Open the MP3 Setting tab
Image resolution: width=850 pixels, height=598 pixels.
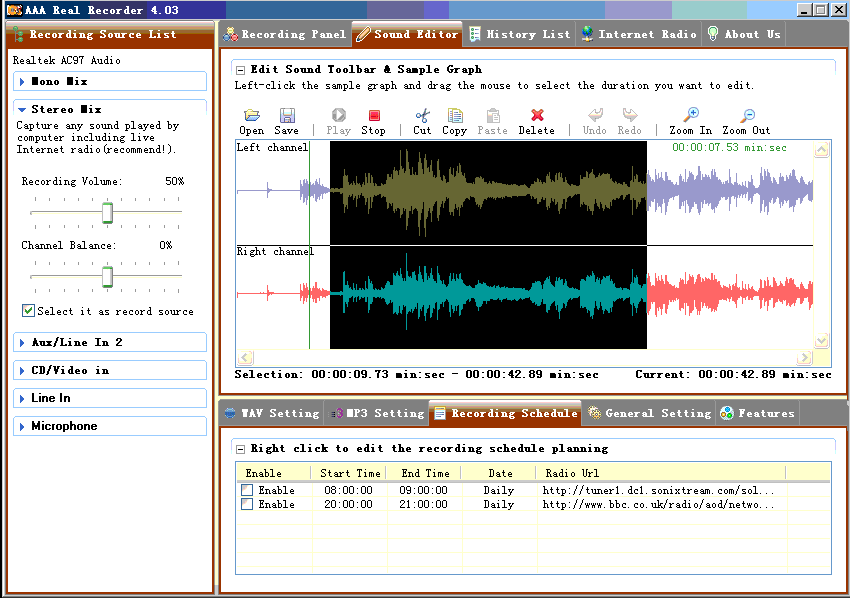click(x=380, y=412)
